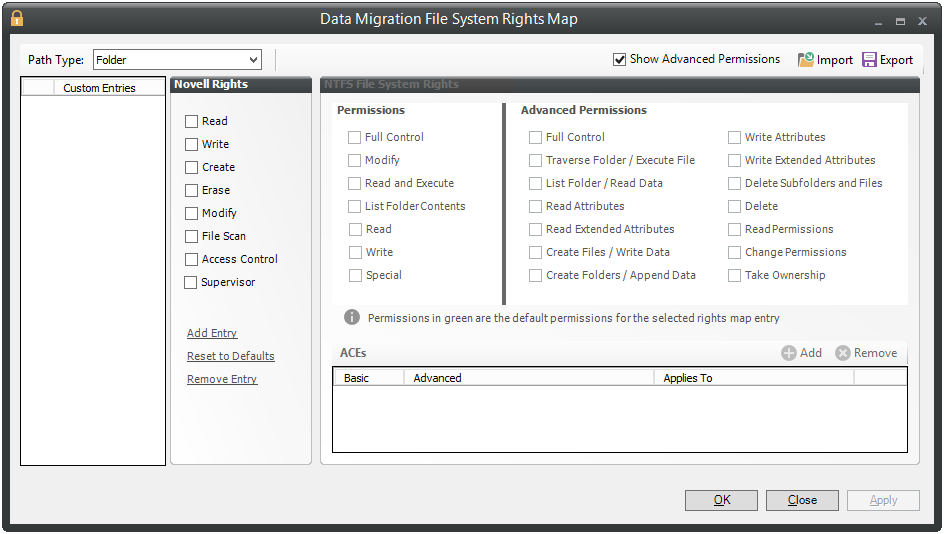Disable Show Advanced Permissions checkbox
The height and width of the screenshot is (534, 945).
[620, 60]
